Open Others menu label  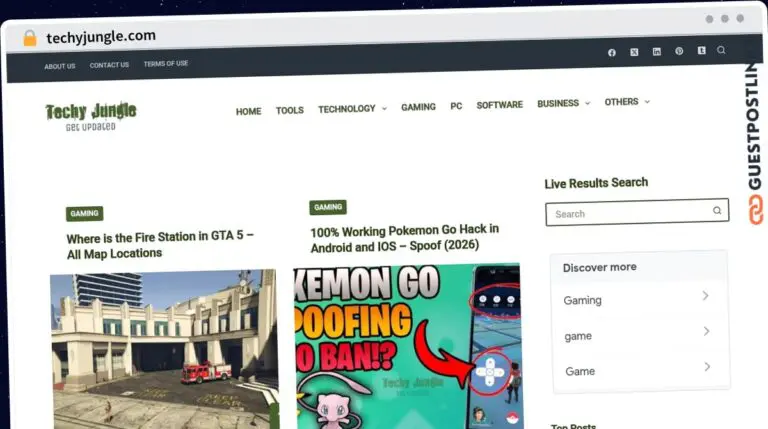click(621, 102)
